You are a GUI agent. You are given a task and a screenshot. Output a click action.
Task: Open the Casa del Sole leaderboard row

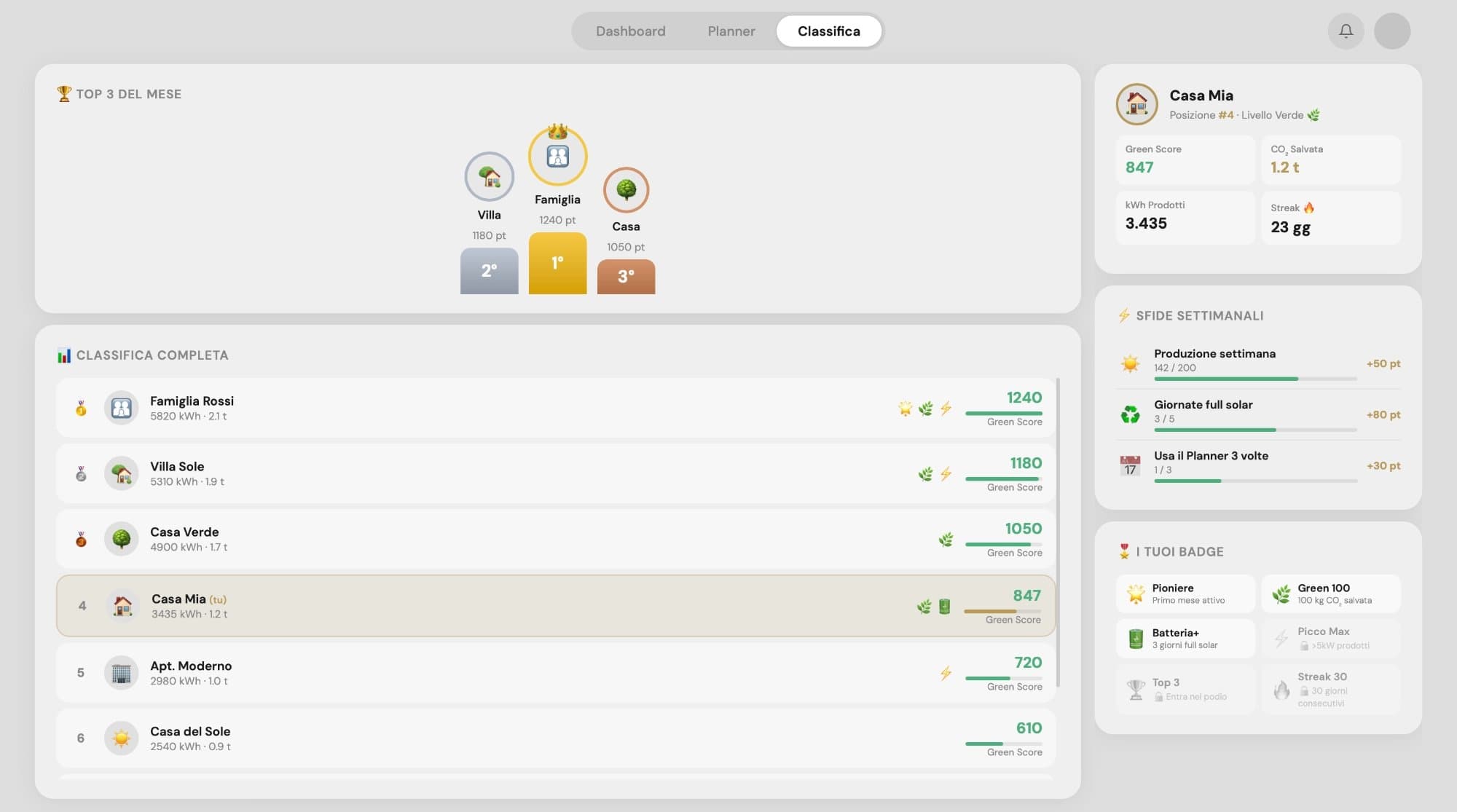click(x=555, y=738)
